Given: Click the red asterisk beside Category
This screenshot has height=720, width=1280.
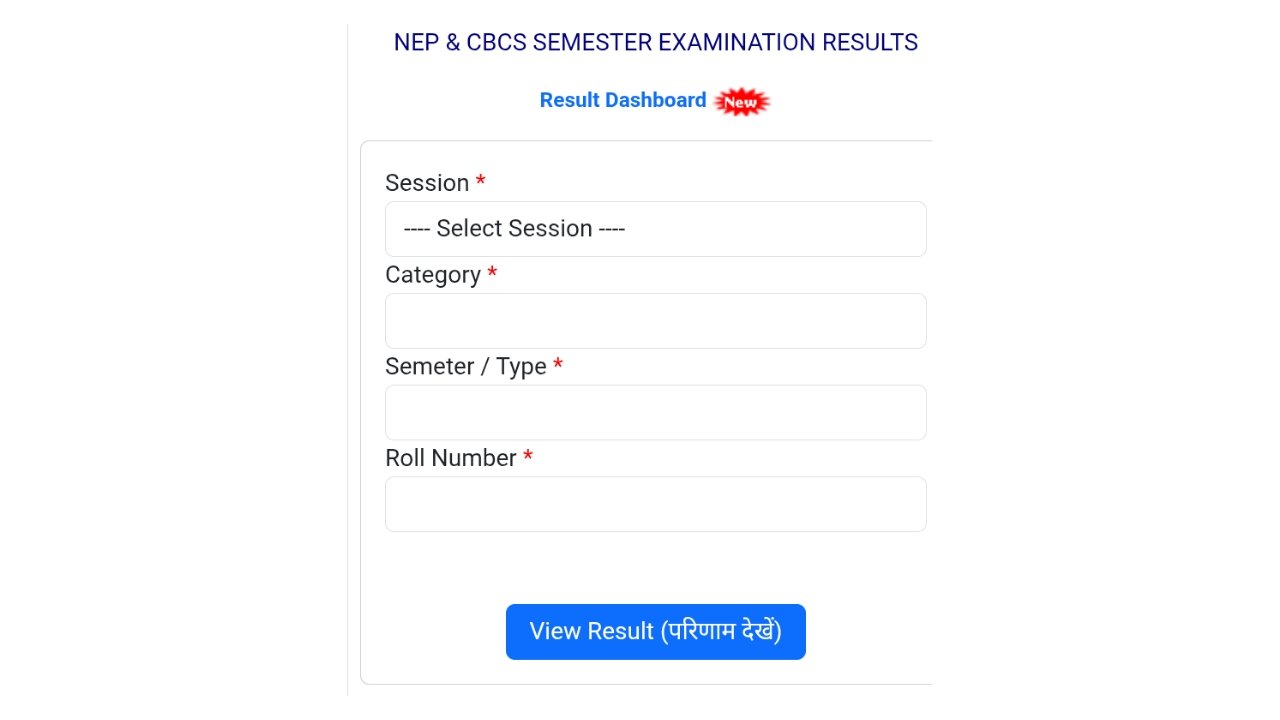Looking at the screenshot, I should click(x=492, y=274).
